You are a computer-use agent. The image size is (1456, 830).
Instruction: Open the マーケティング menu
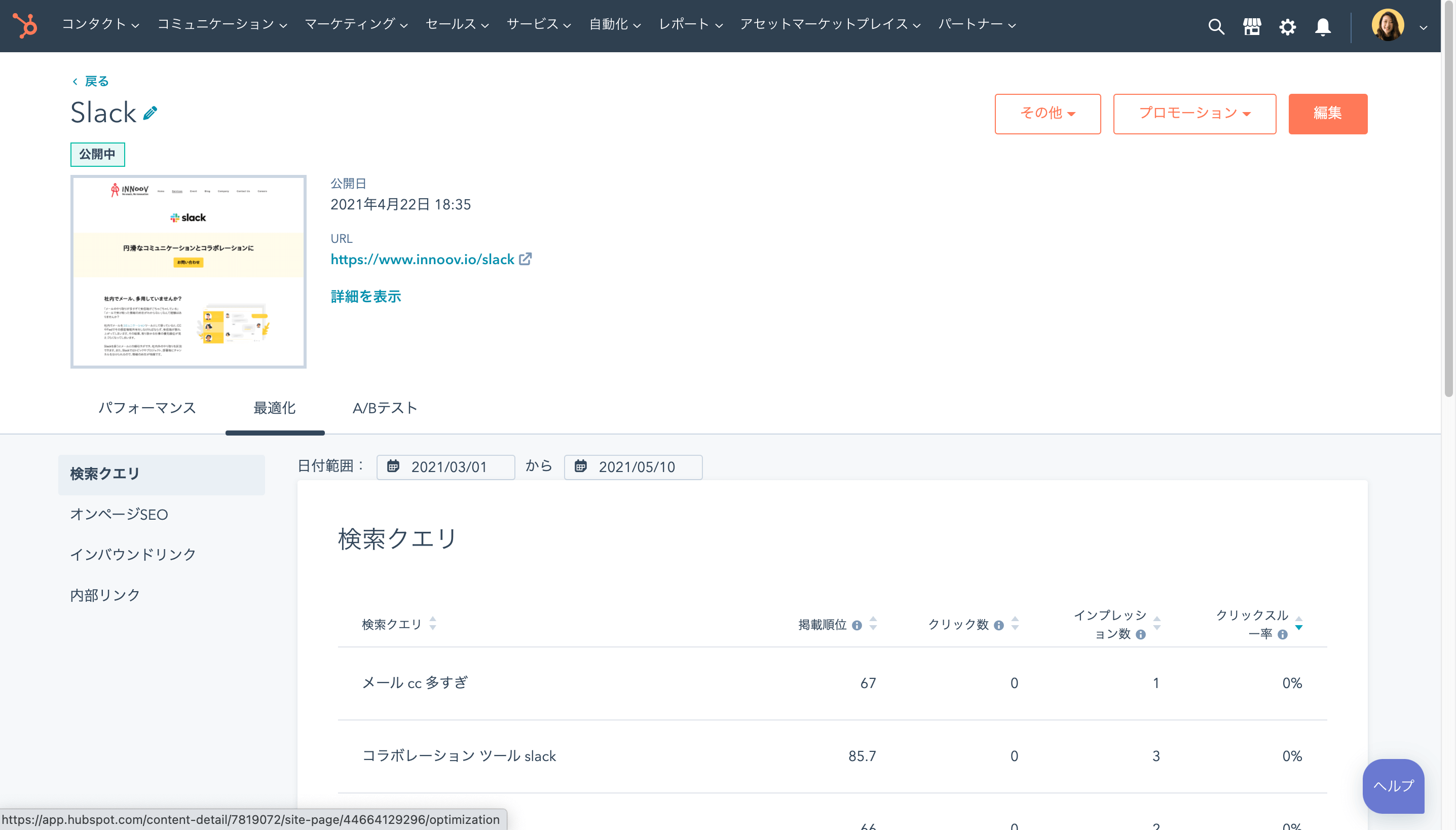coord(356,24)
